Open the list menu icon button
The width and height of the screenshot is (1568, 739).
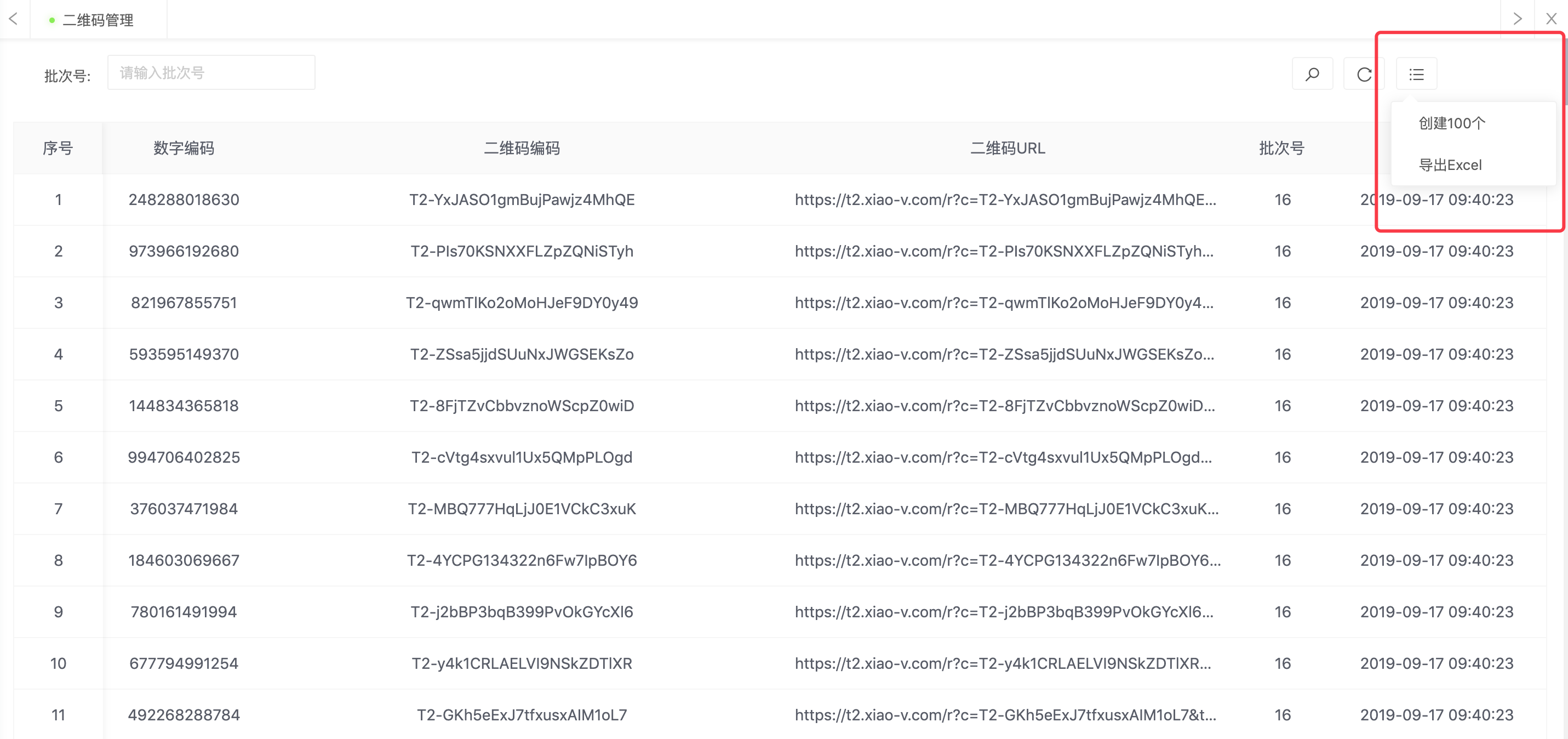tap(1416, 75)
